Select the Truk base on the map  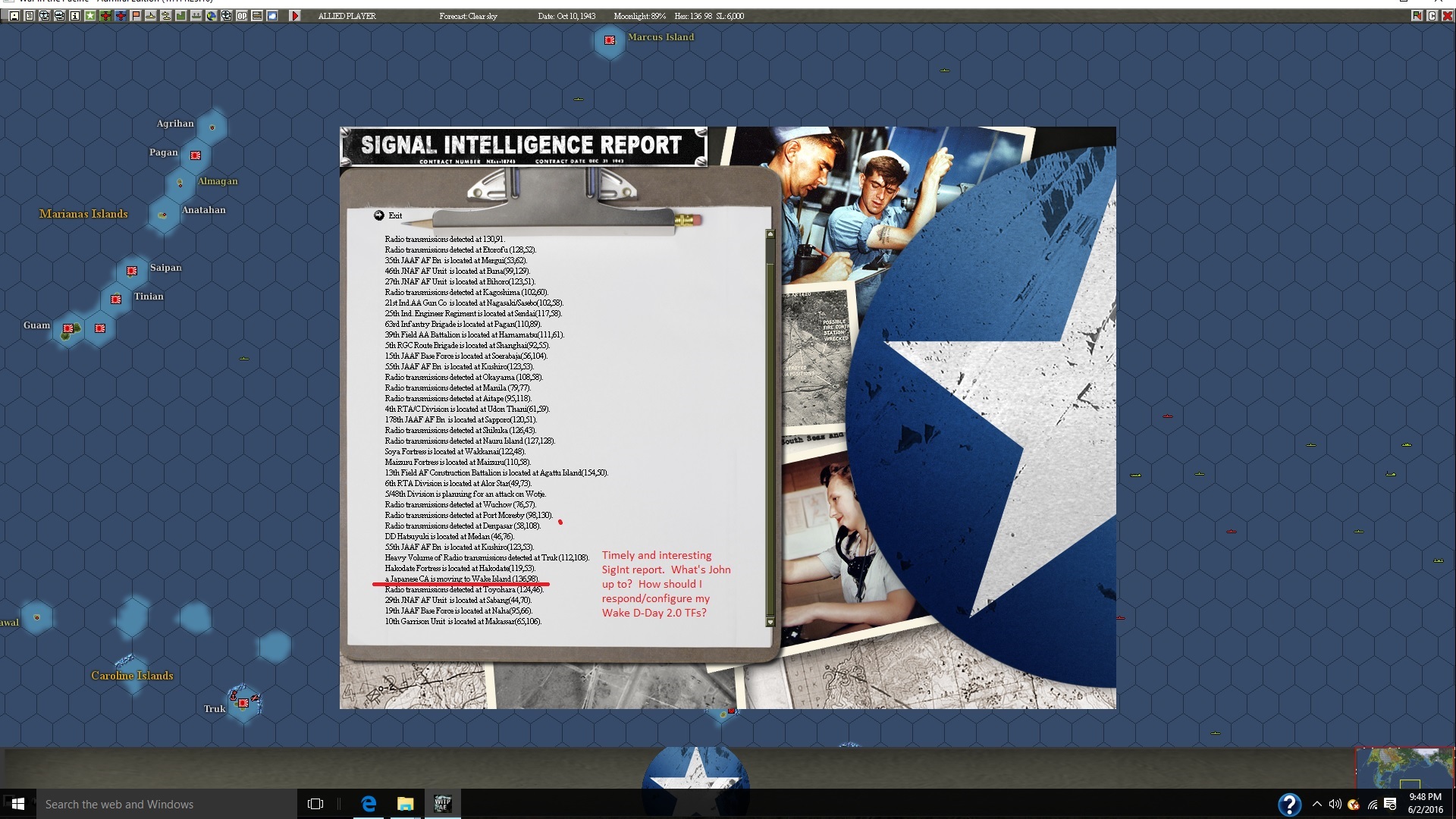[x=243, y=704]
